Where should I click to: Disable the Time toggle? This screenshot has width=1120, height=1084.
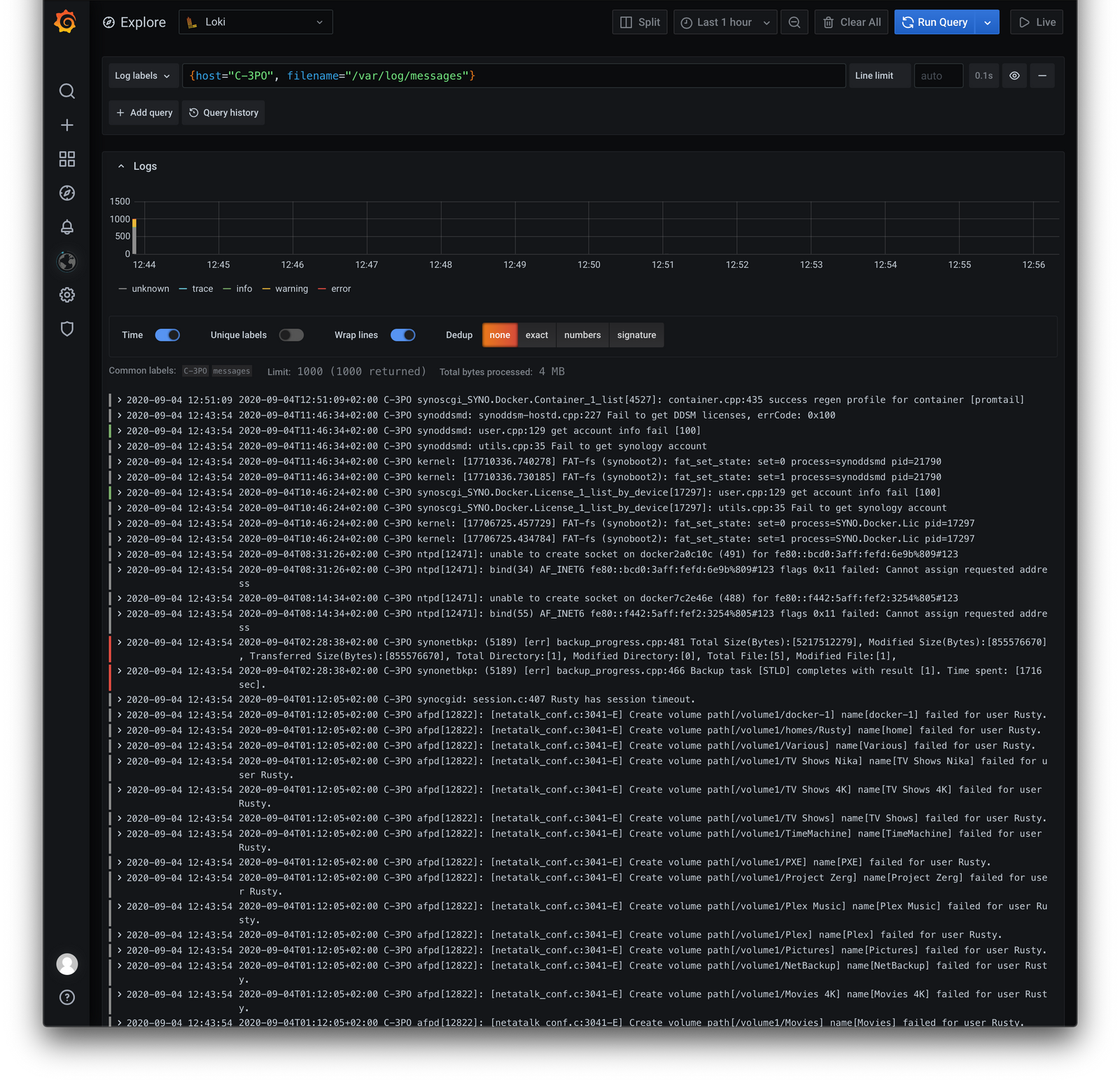click(167, 335)
